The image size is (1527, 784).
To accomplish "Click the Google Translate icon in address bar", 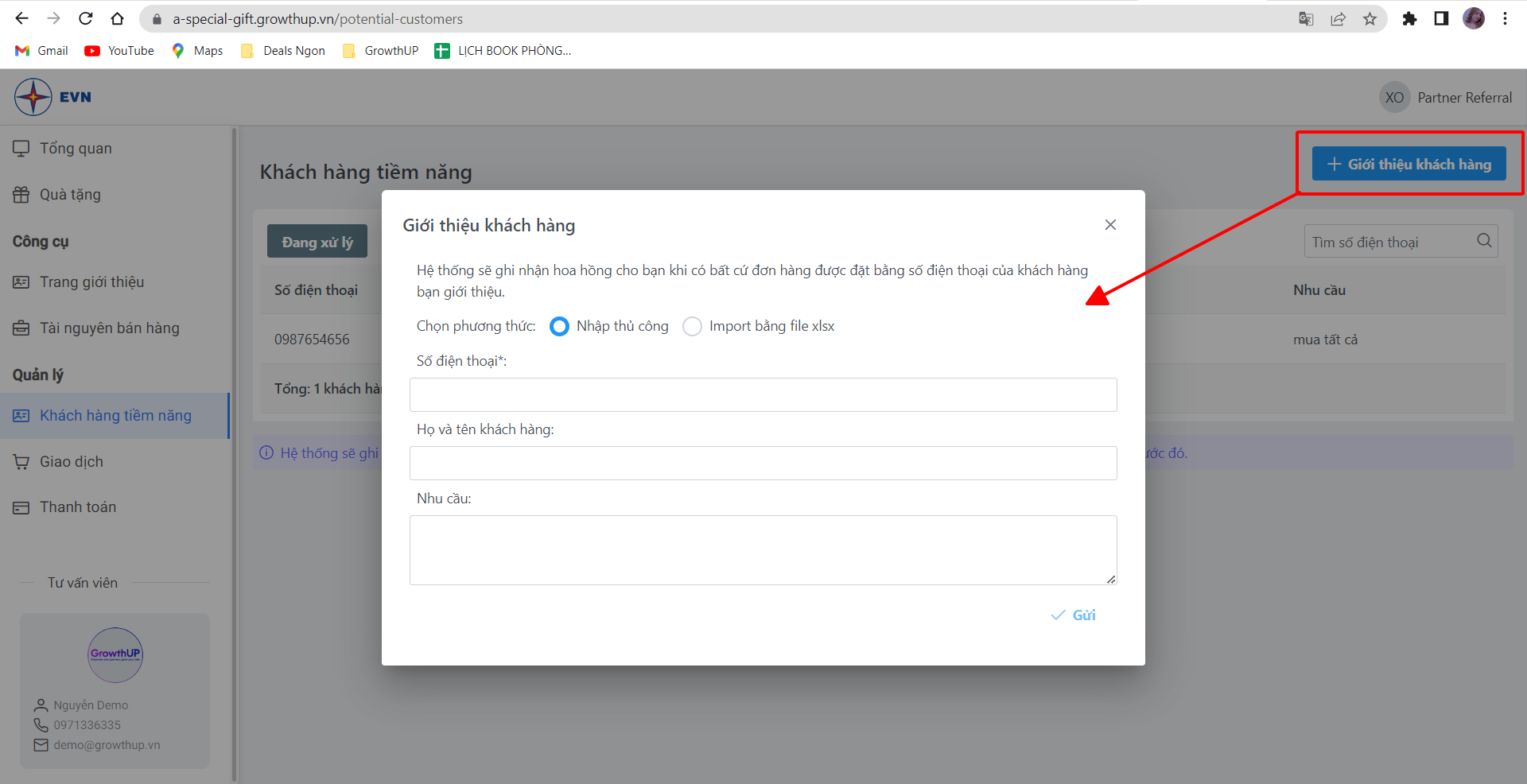I will coord(1306,19).
